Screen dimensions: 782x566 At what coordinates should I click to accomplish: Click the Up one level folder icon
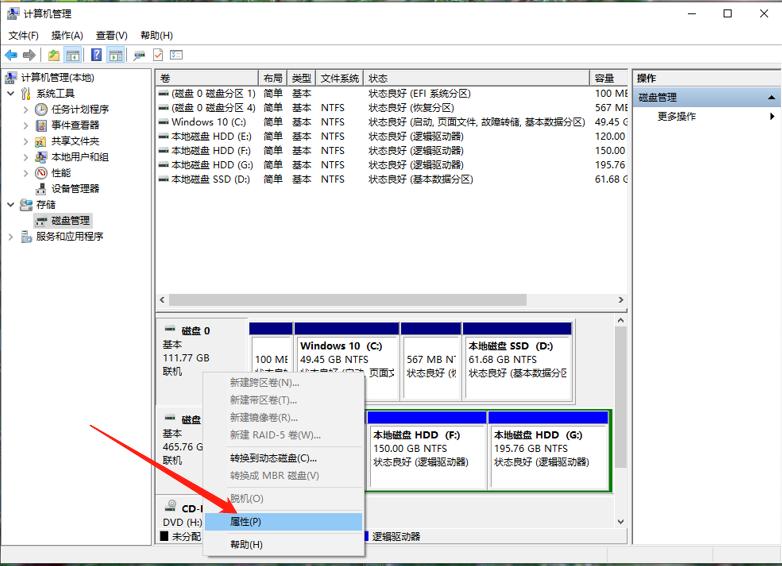click(53, 55)
